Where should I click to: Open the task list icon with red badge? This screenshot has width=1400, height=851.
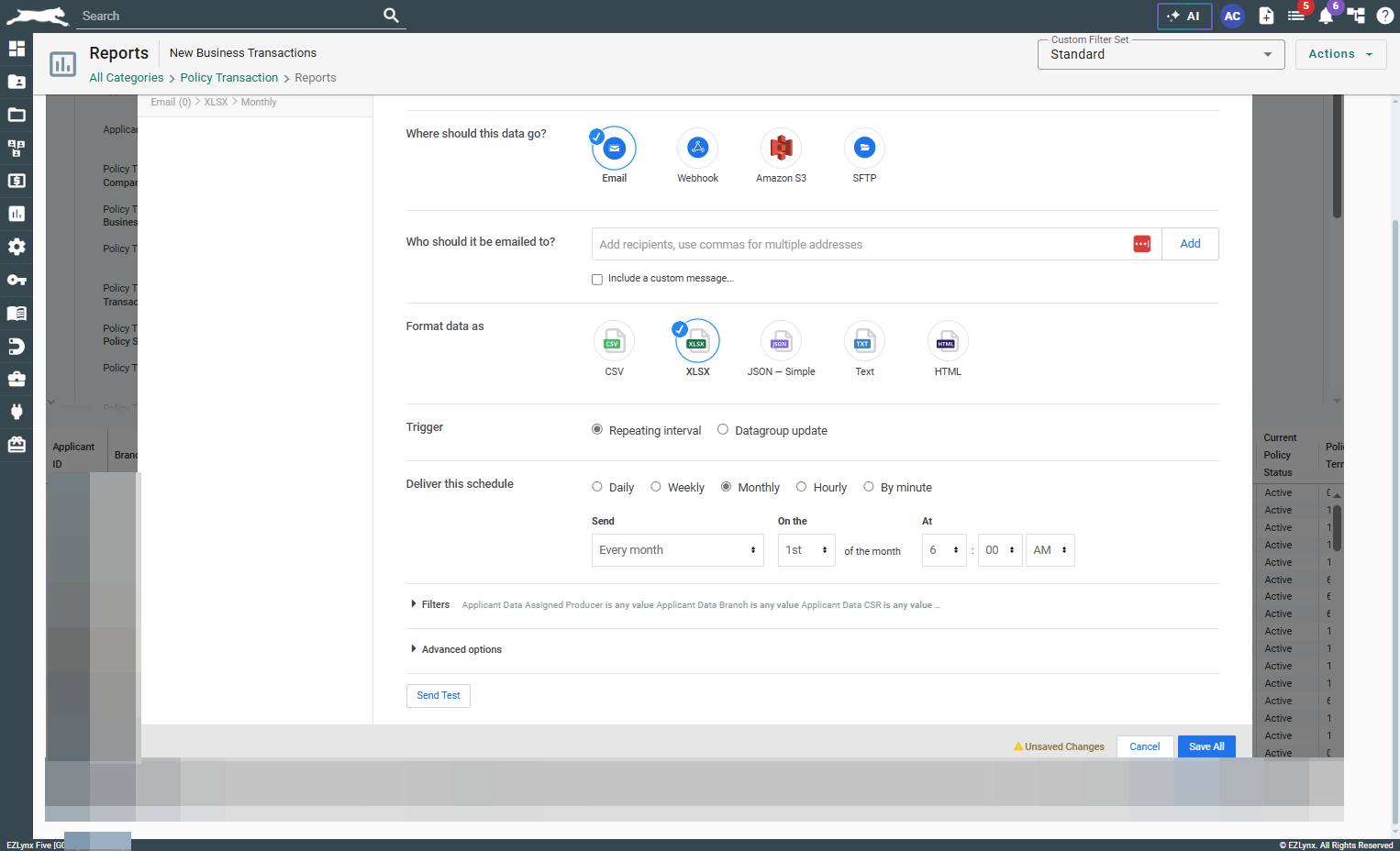pyautogui.click(x=1296, y=16)
